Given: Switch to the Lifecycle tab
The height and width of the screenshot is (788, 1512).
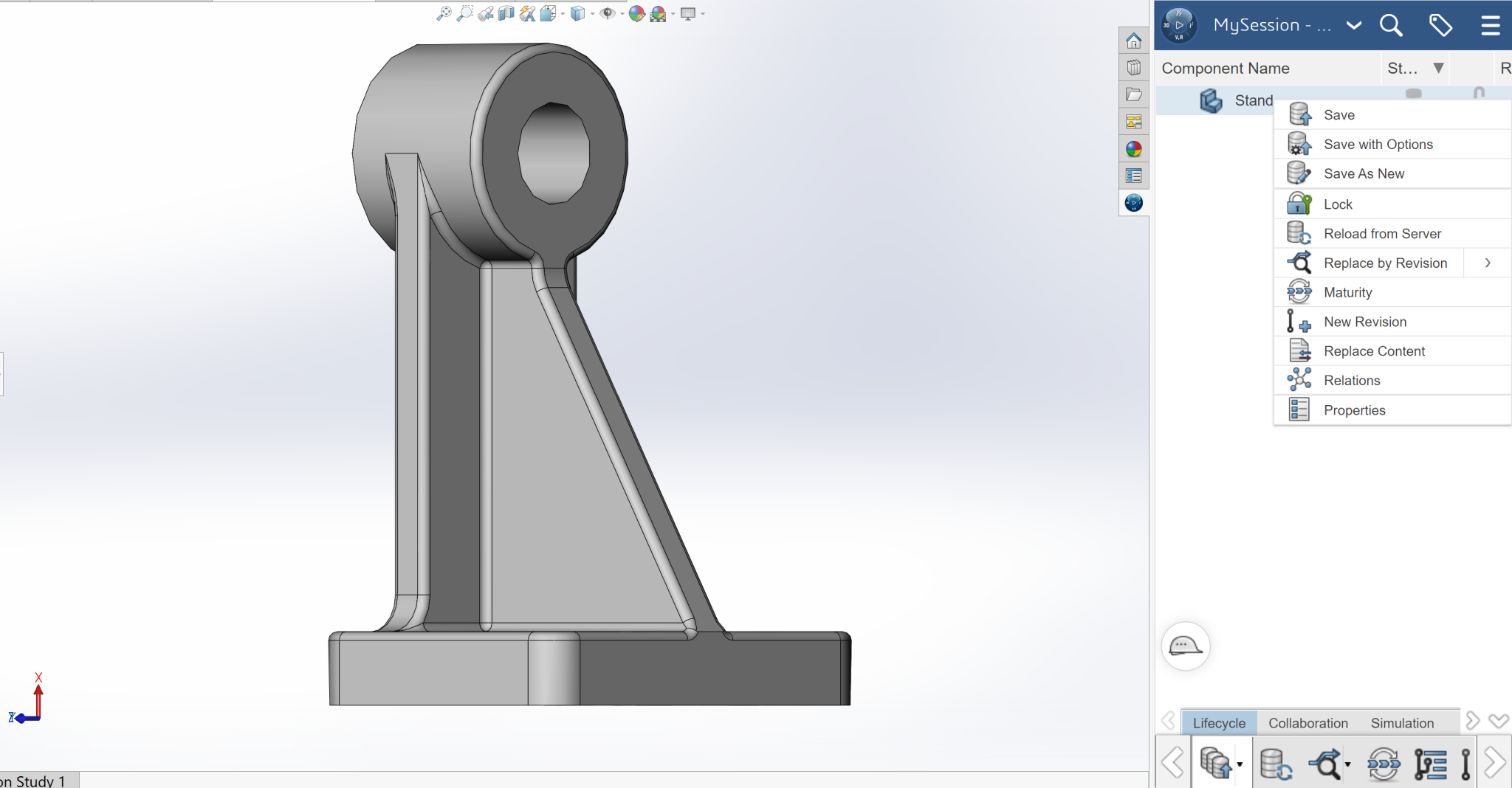Looking at the screenshot, I should point(1219,723).
